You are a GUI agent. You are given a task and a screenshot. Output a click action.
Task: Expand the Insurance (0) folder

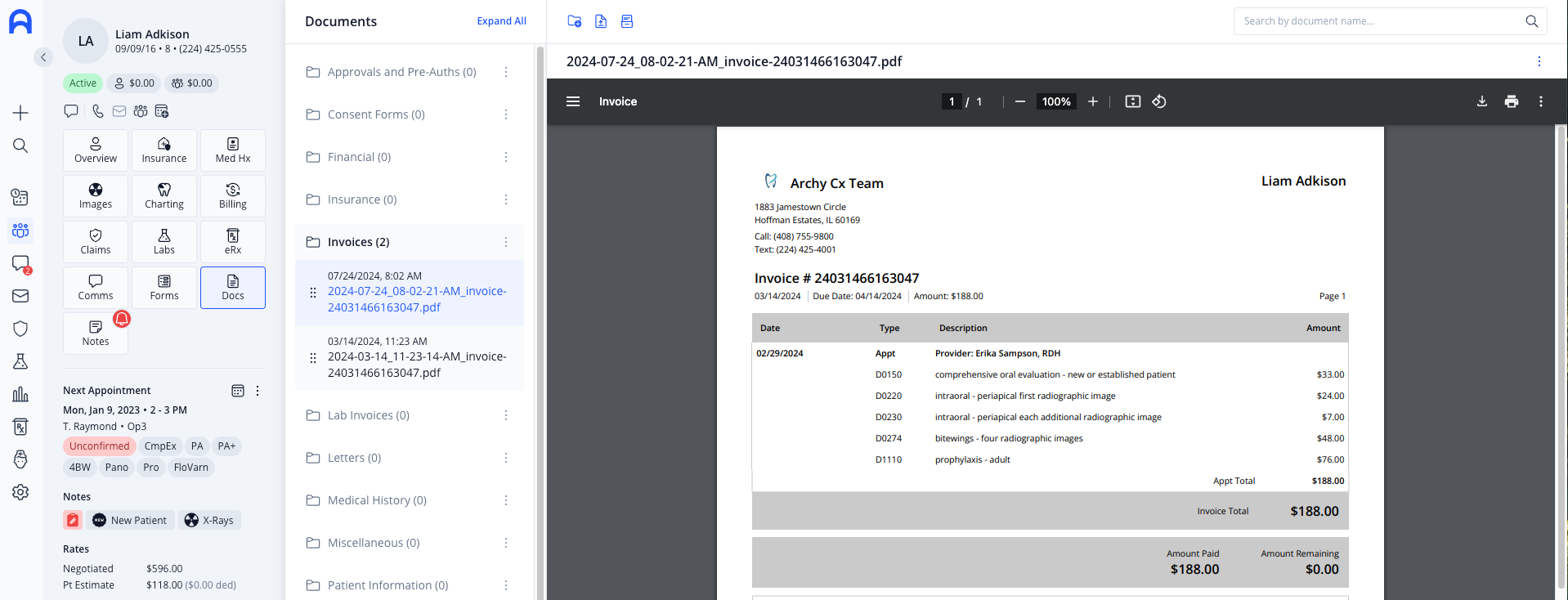pyautogui.click(x=362, y=199)
